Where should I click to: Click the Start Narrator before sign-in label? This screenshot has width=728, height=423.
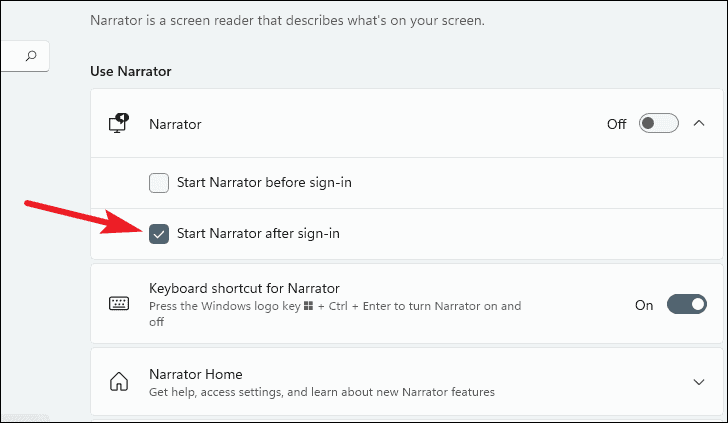(264, 182)
